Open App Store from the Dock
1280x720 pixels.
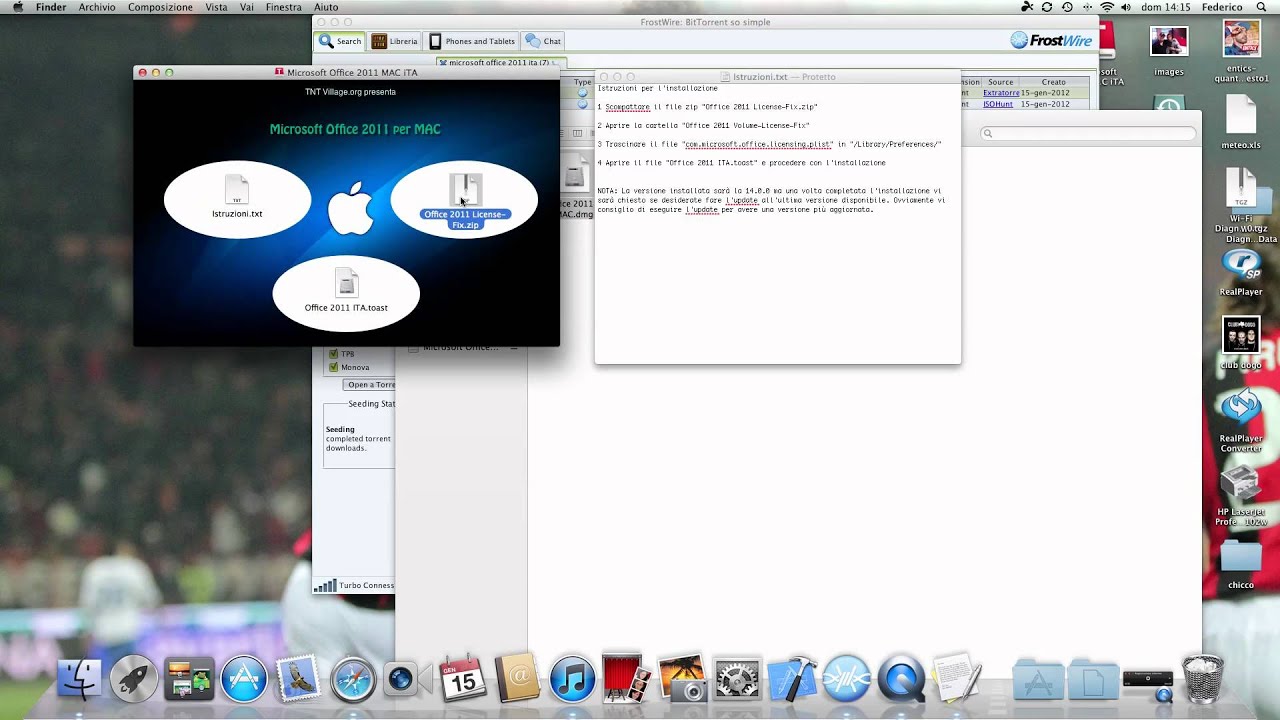[x=244, y=680]
